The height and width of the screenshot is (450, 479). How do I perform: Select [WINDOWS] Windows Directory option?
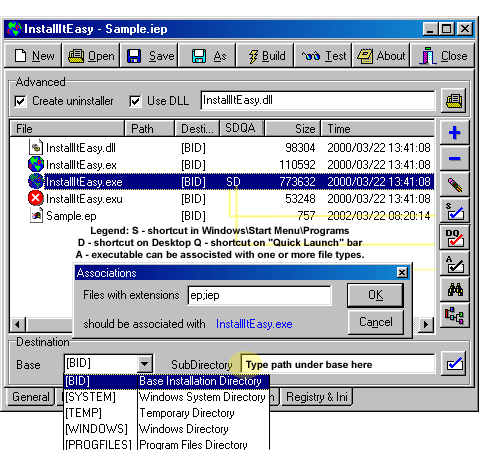167,429
